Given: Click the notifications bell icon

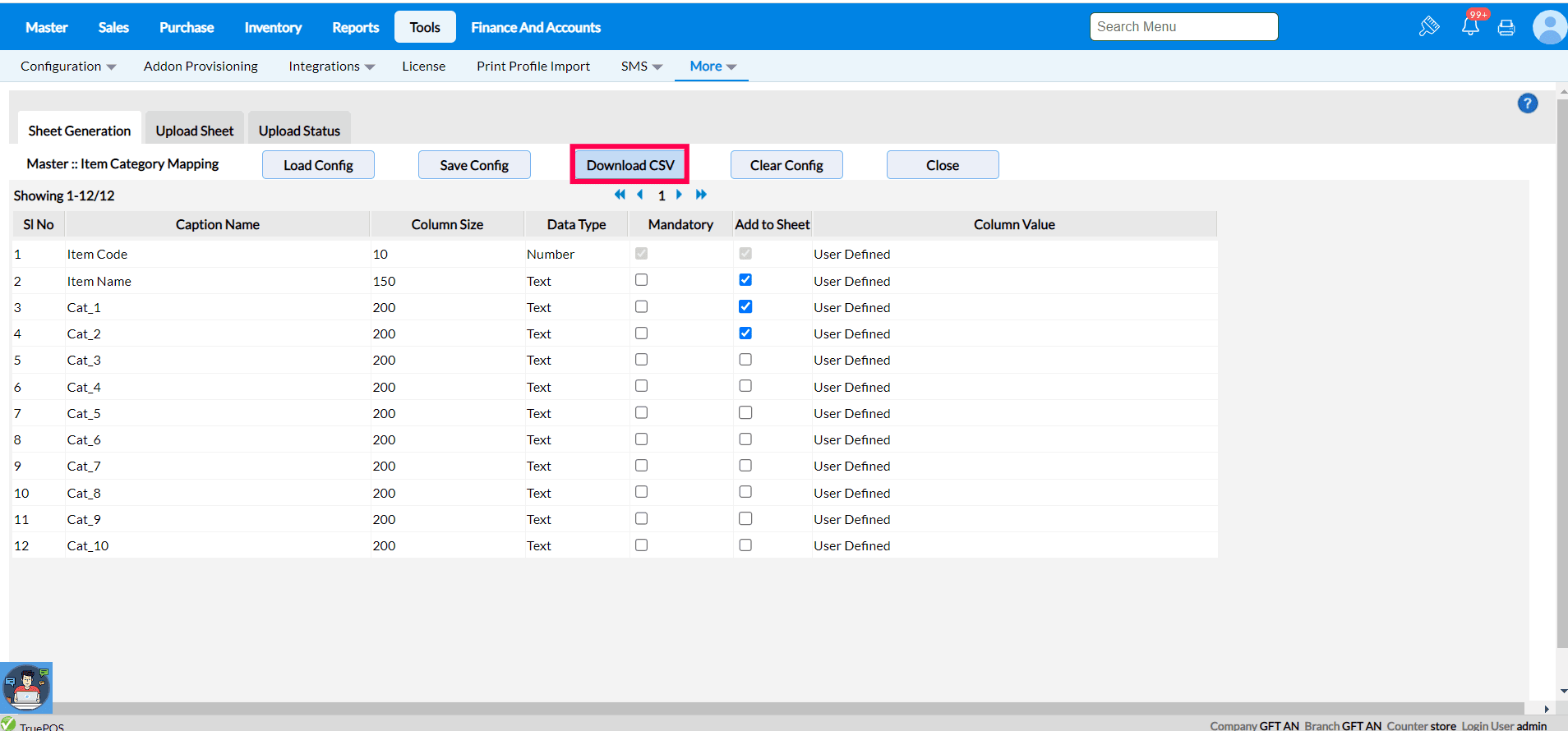Looking at the screenshot, I should pyautogui.click(x=1470, y=27).
